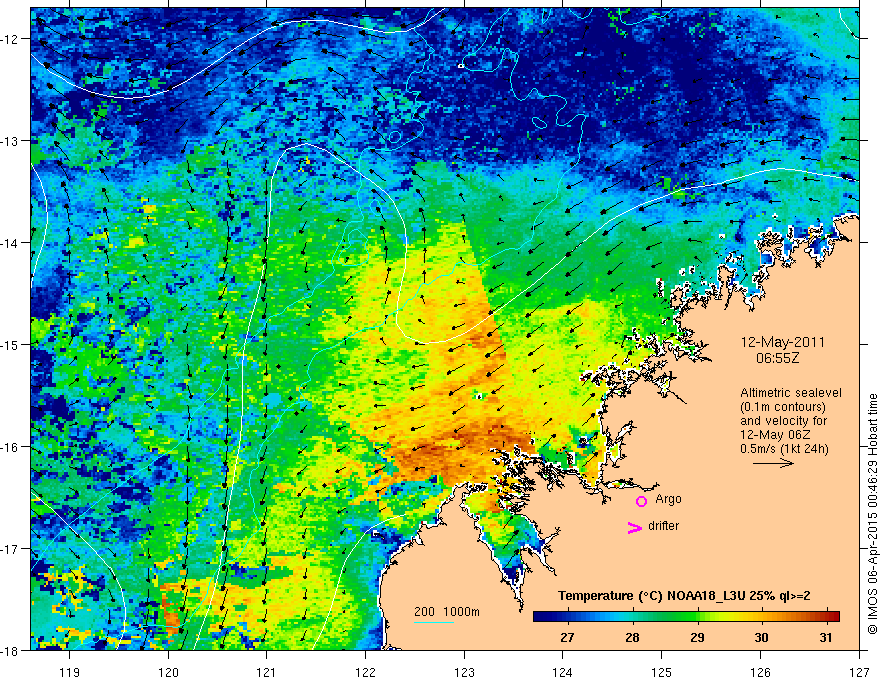Click the '123' longitude axis label

(464, 672)
